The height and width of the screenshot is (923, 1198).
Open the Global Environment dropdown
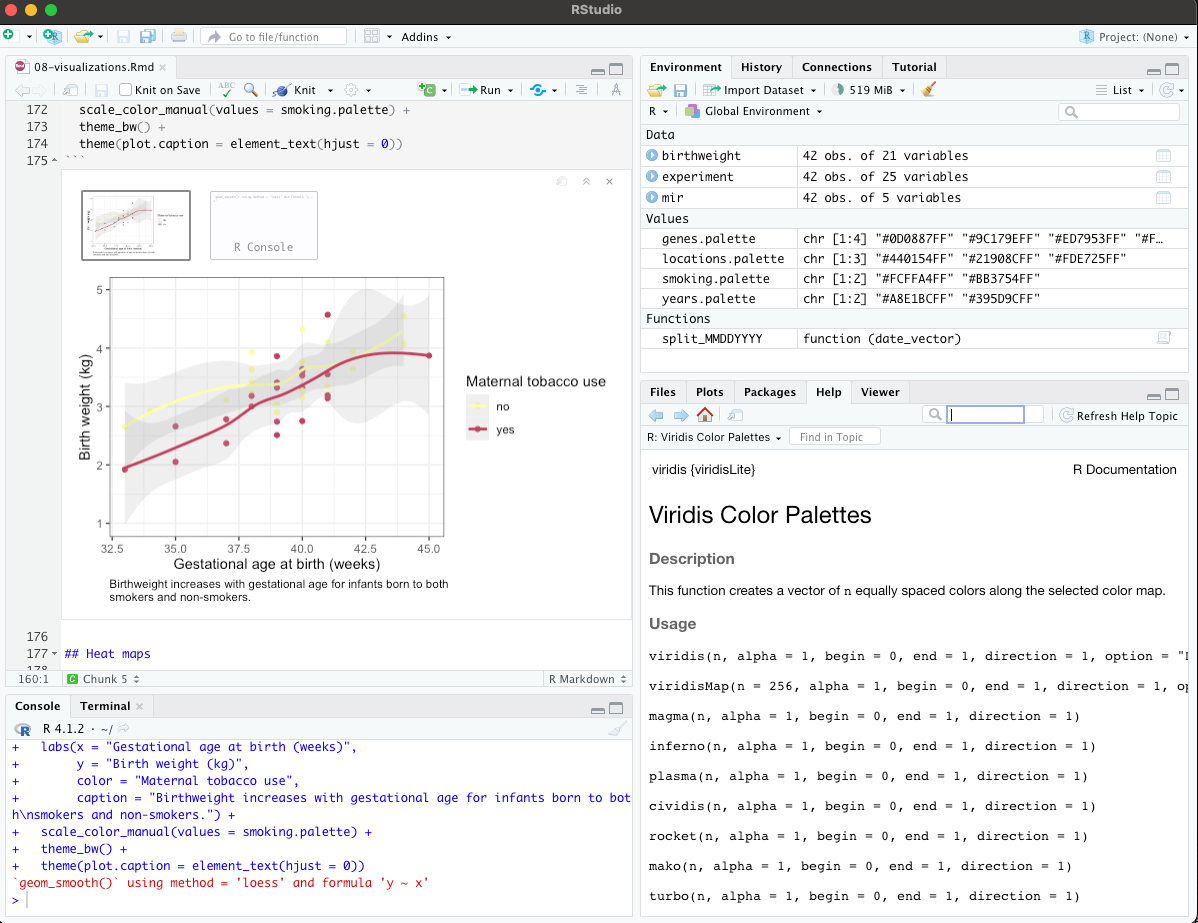click(x=753, y=111)
